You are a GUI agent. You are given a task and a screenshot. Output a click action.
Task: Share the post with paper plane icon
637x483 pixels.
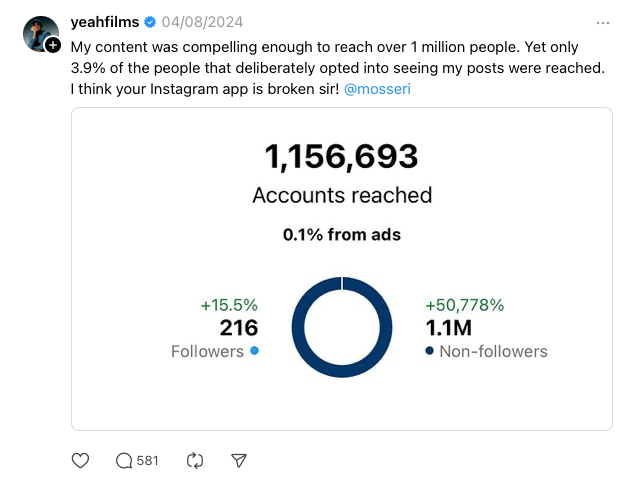tap(239, 460)
